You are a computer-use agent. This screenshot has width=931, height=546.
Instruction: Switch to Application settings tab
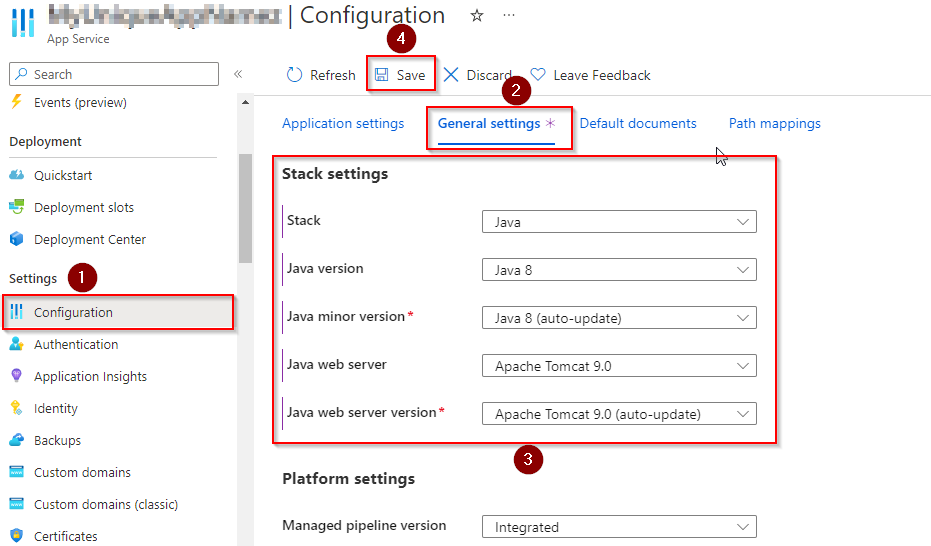click(x=343, y=123)
